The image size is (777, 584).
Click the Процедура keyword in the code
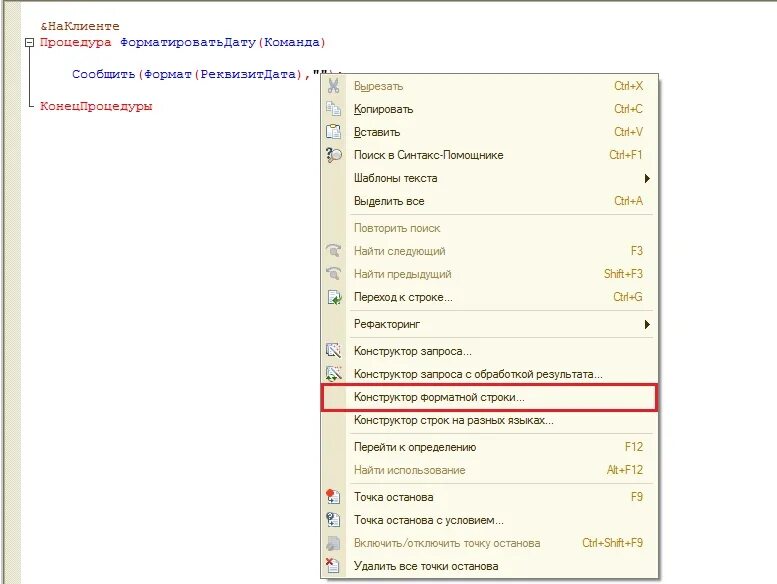(76, 43)
